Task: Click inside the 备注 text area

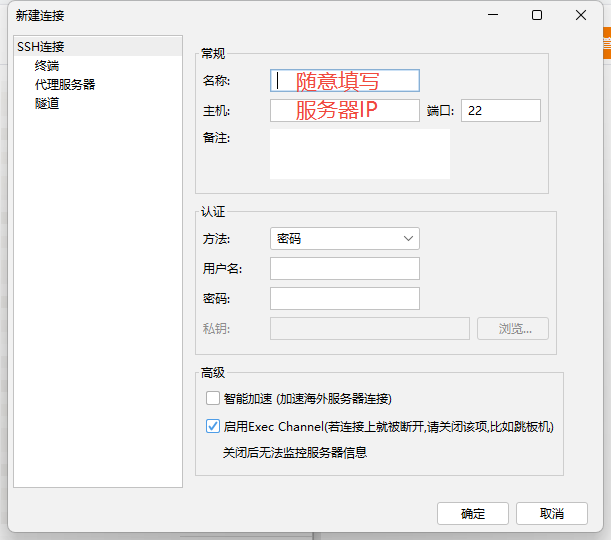Action: tap(359, 154)
